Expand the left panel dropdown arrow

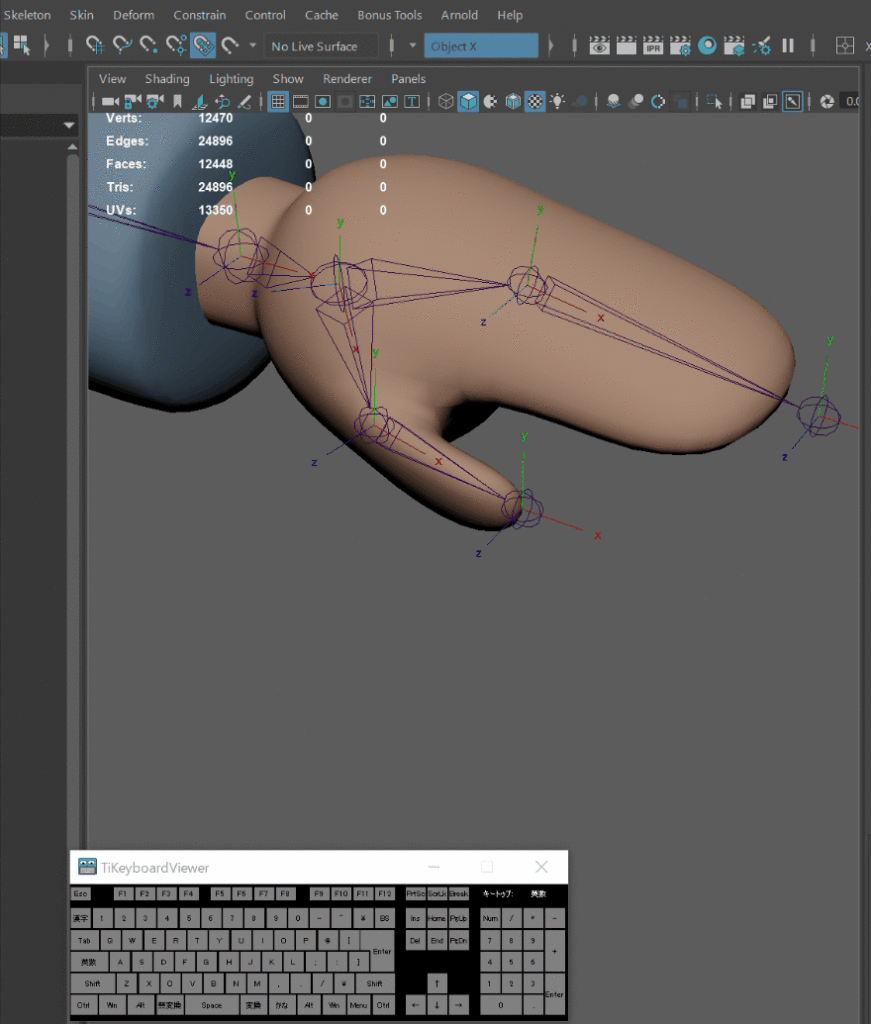click(x=69, y=125)
